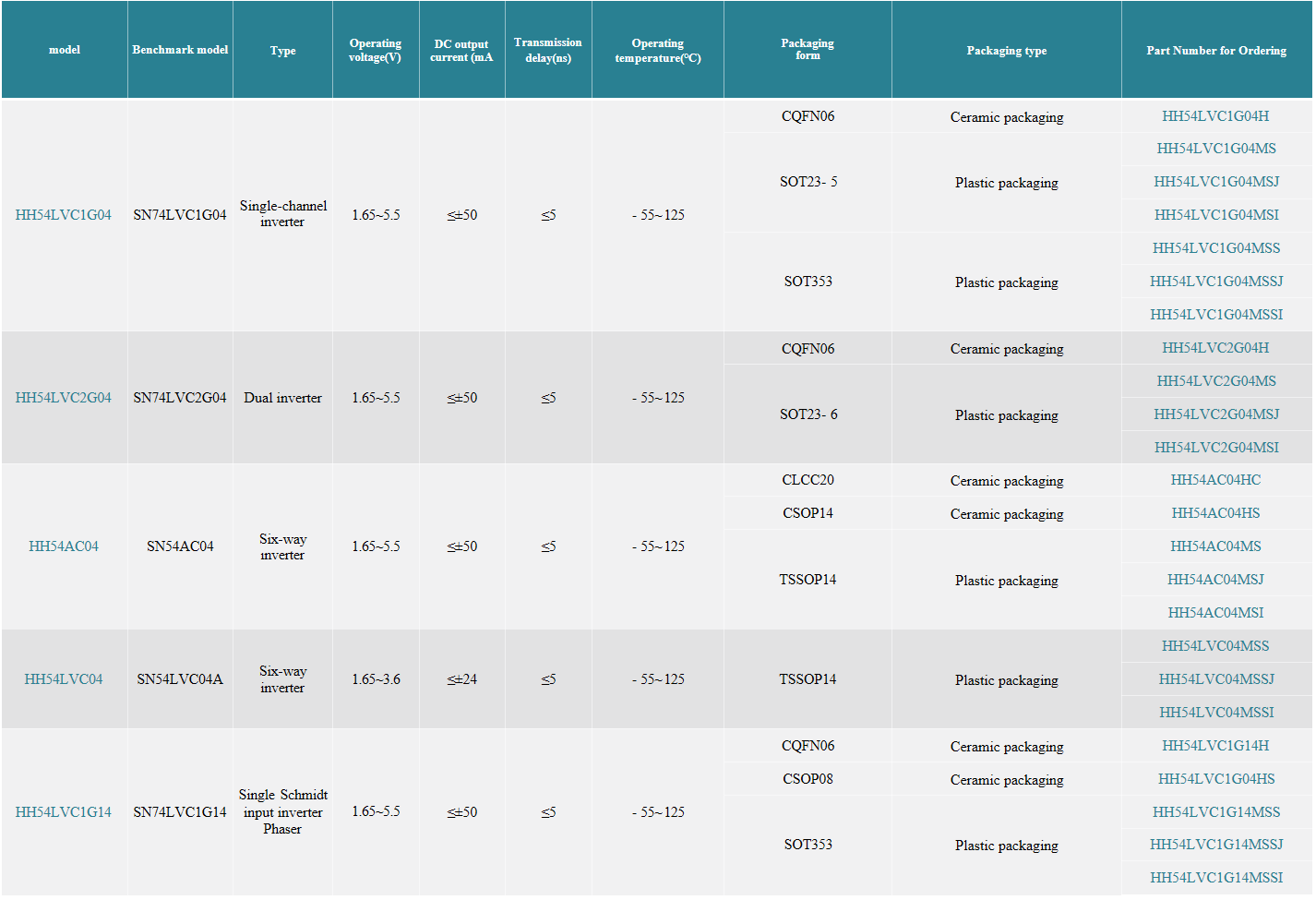Click part number HH54LVC1G04MSSI

pyautogui.click(x=1216, y=315)
